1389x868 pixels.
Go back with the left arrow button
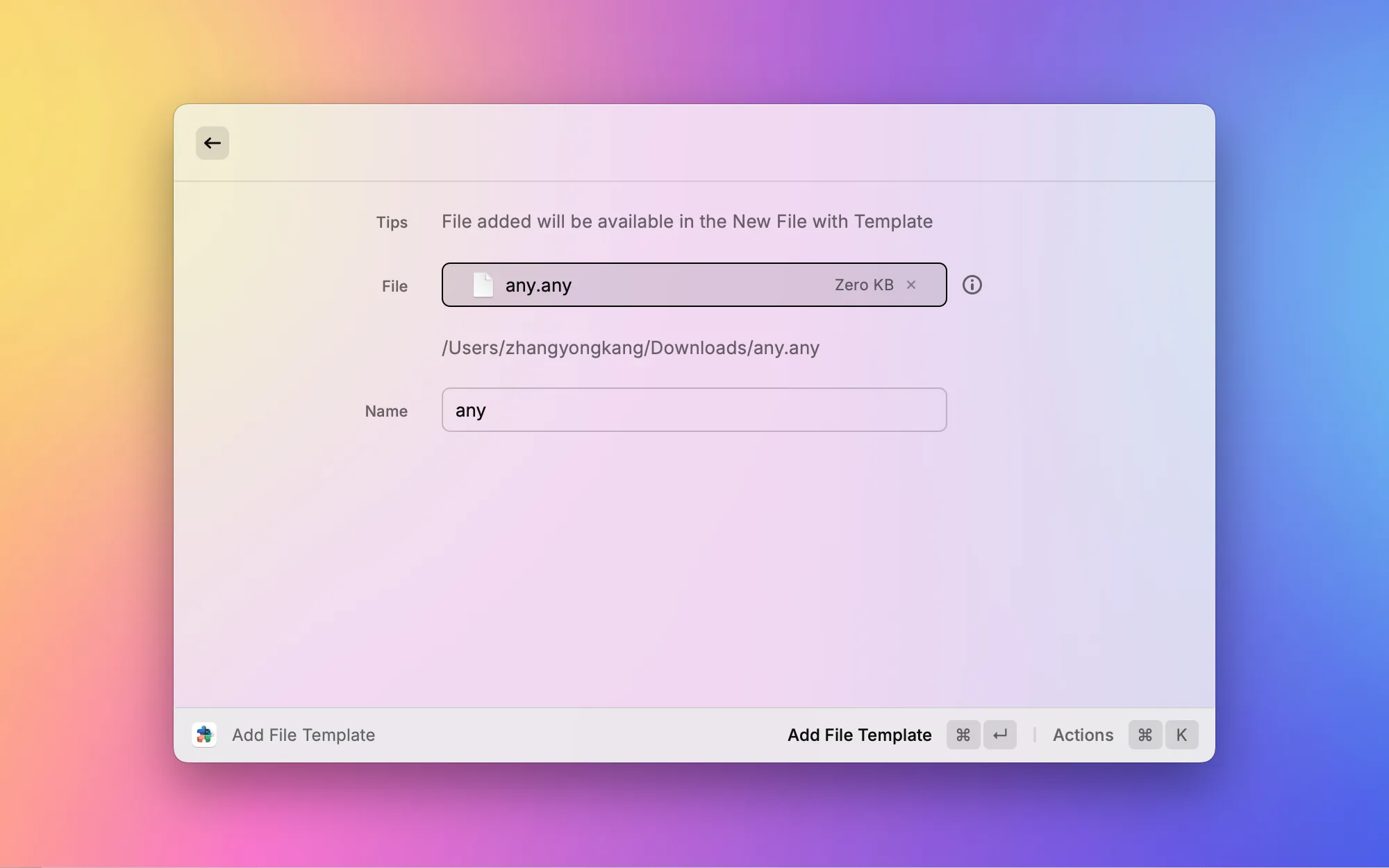[213, 143]
